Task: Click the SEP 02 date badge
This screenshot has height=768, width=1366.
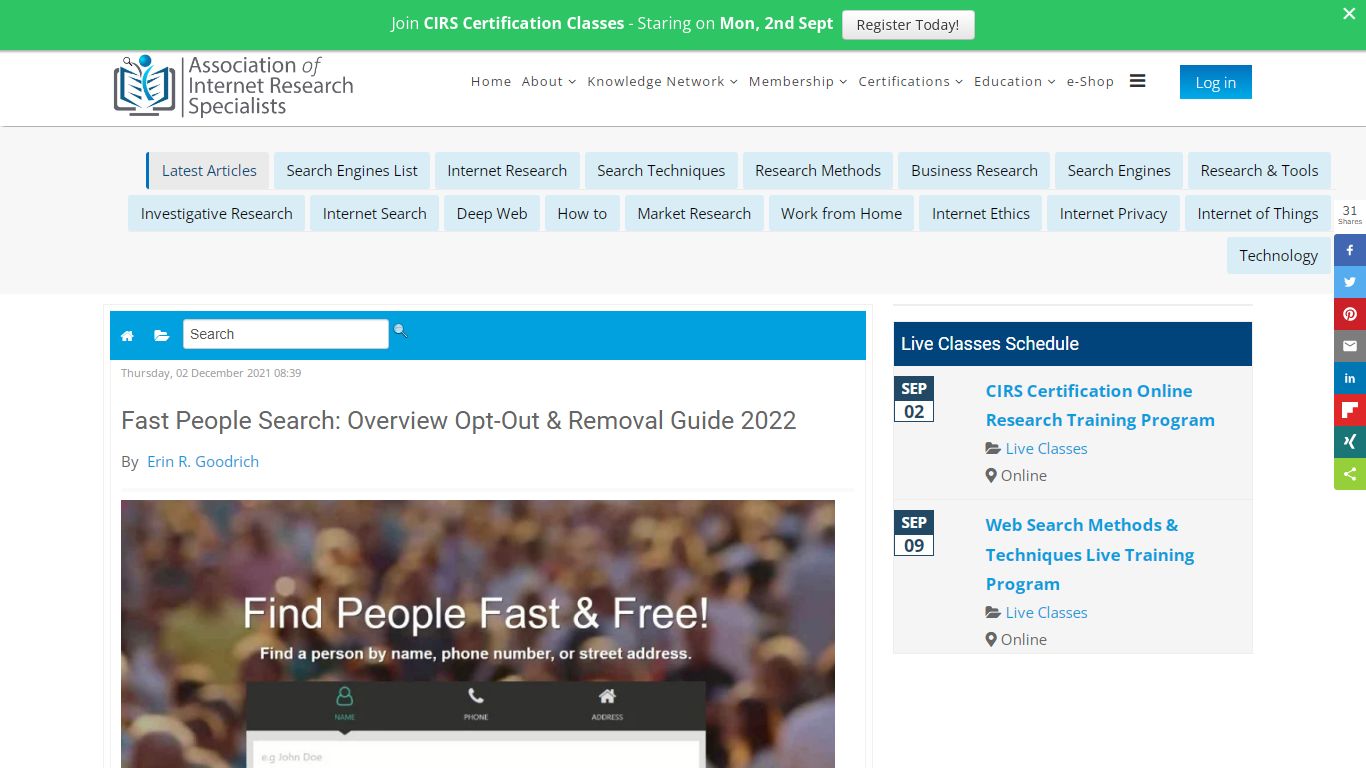Action: 914,400
